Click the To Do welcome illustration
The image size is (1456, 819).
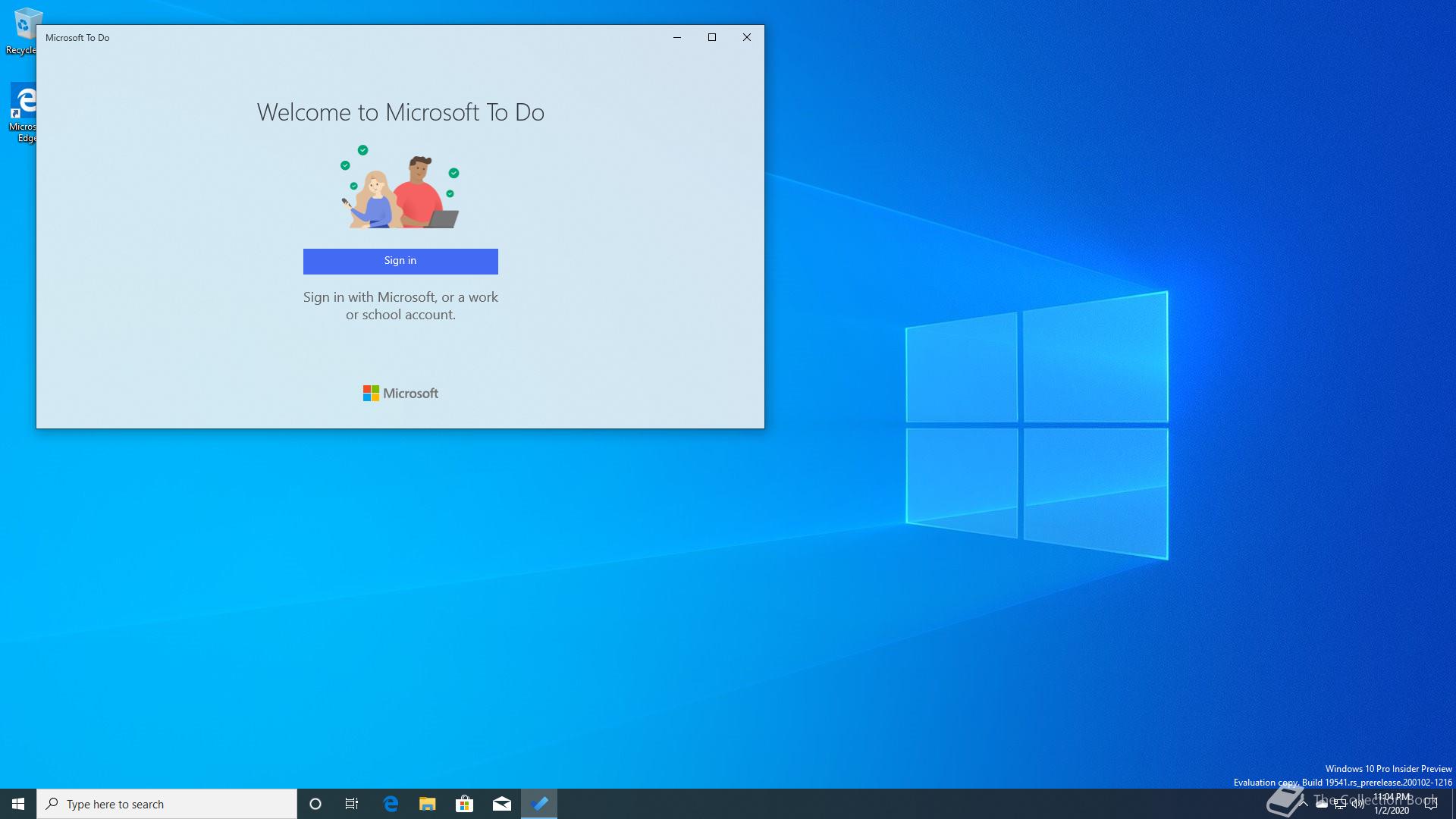pos(400,187)
